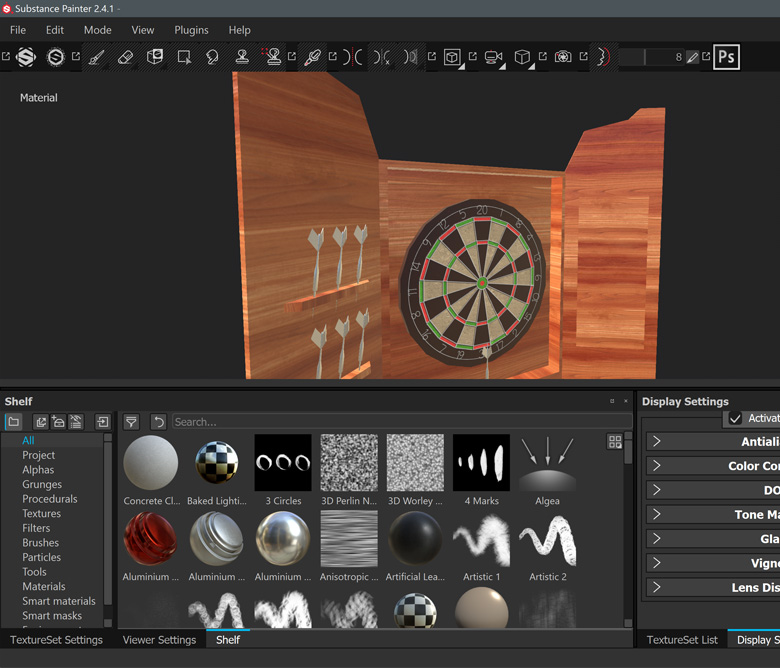The width and height of the screenshot is (780, 668).
Task: Select the Grunges shelf category
Action: (42, 484)
